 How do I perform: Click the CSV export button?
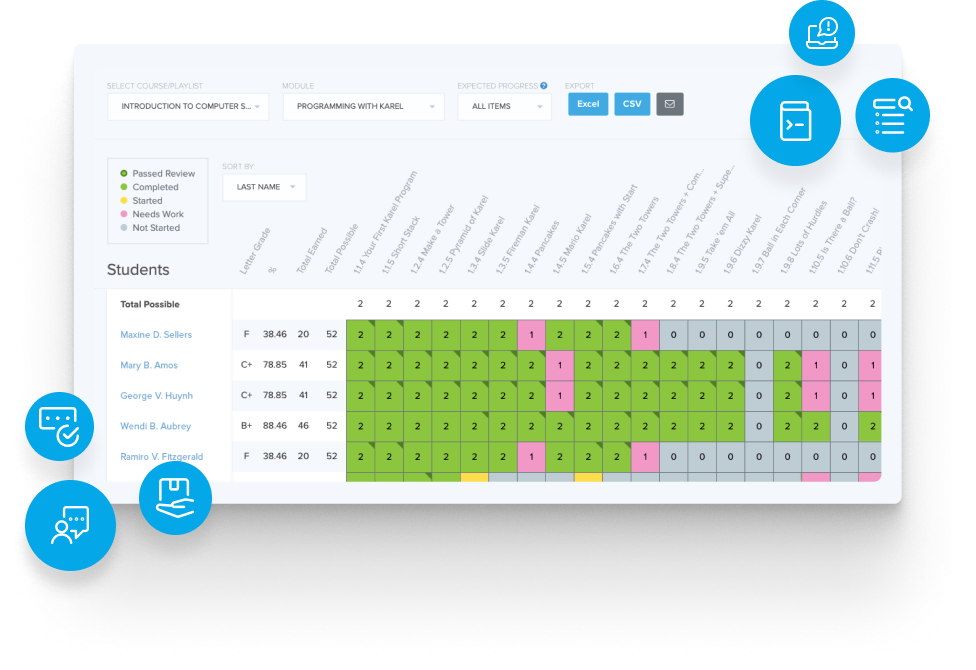[x=632, y=104]
